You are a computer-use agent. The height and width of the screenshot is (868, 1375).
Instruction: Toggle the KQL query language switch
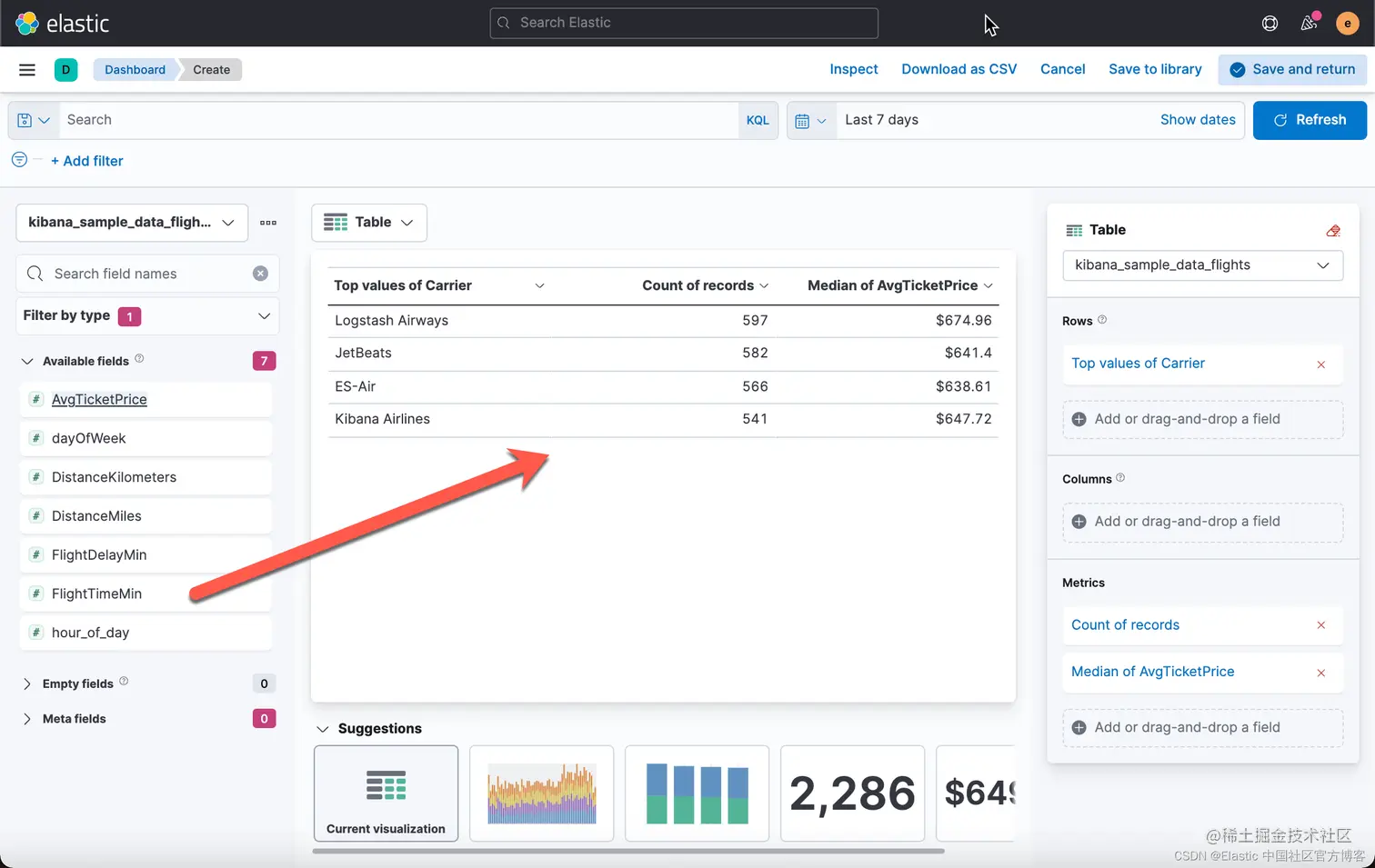click(758, 120)
